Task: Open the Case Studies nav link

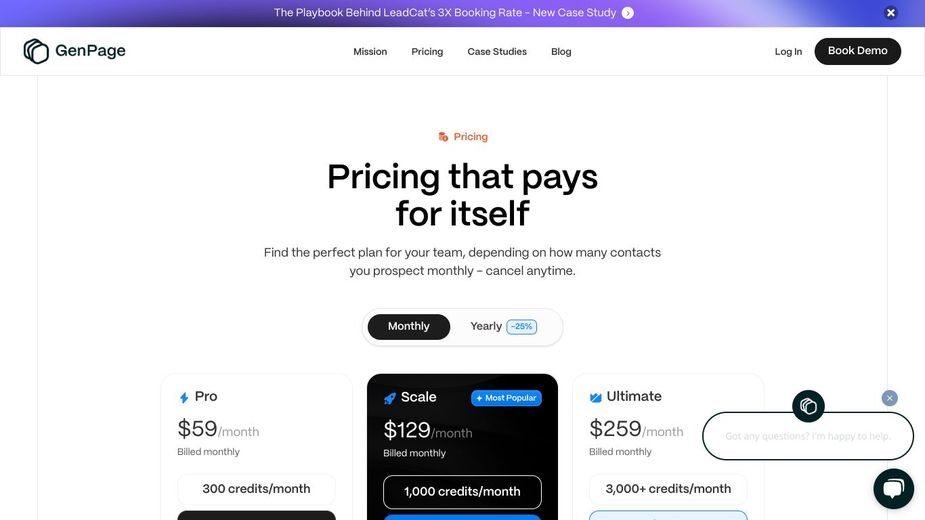Action: pyautogui.click(x=497, y=52)
